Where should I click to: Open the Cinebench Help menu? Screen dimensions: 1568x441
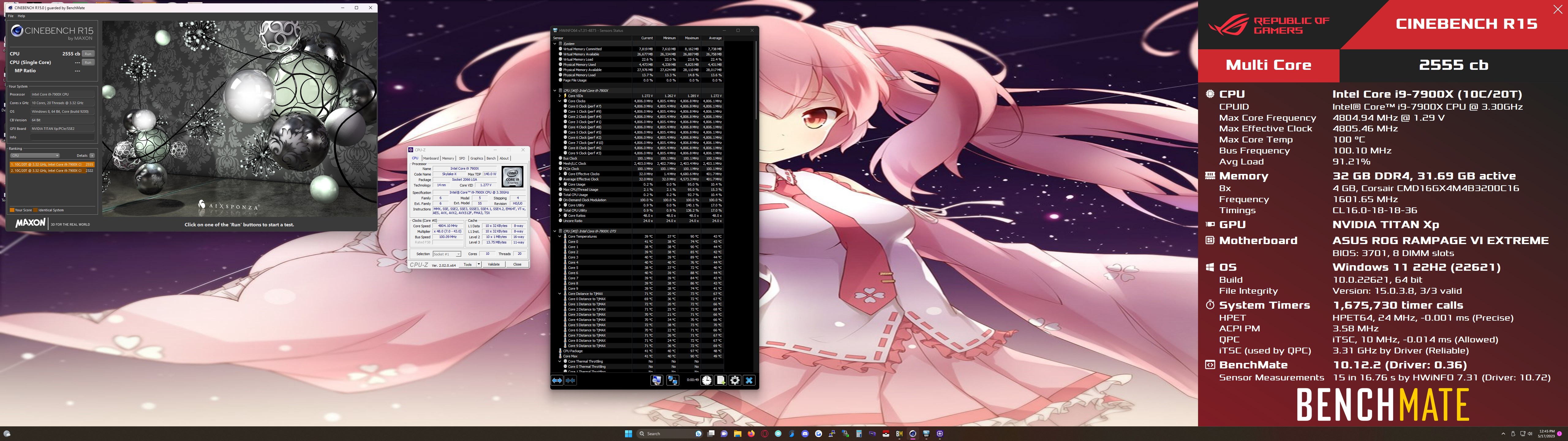pyautogui.click(x=21, y=16)
